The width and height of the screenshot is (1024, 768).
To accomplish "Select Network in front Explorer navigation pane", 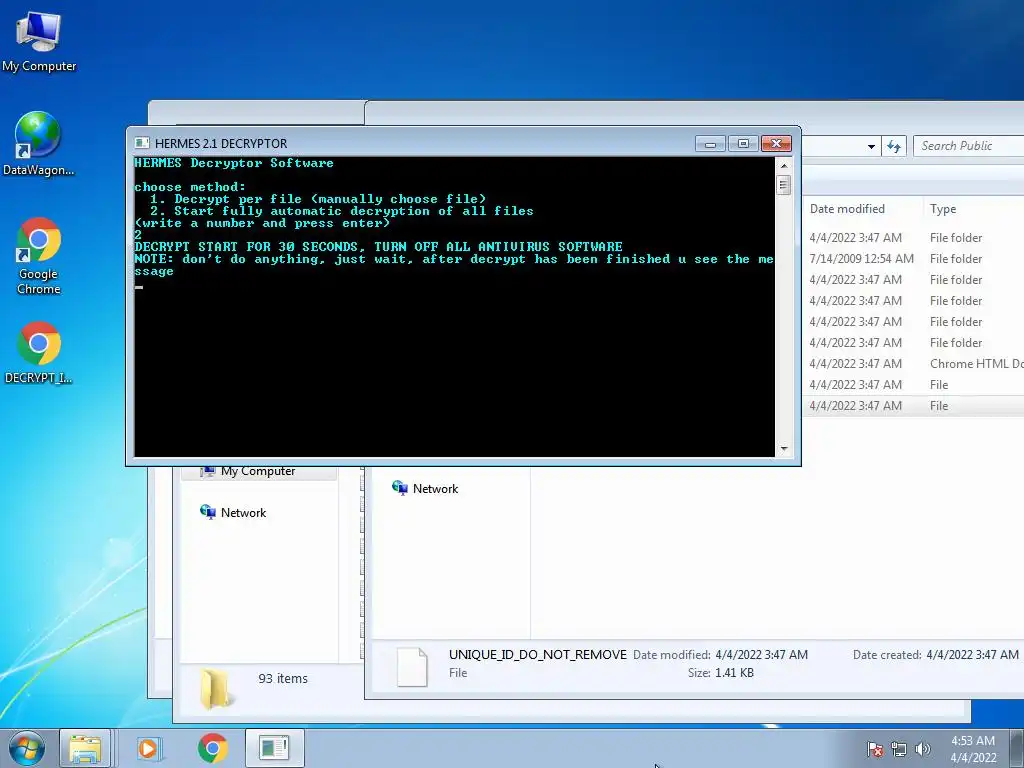I will tap(425, 488).
